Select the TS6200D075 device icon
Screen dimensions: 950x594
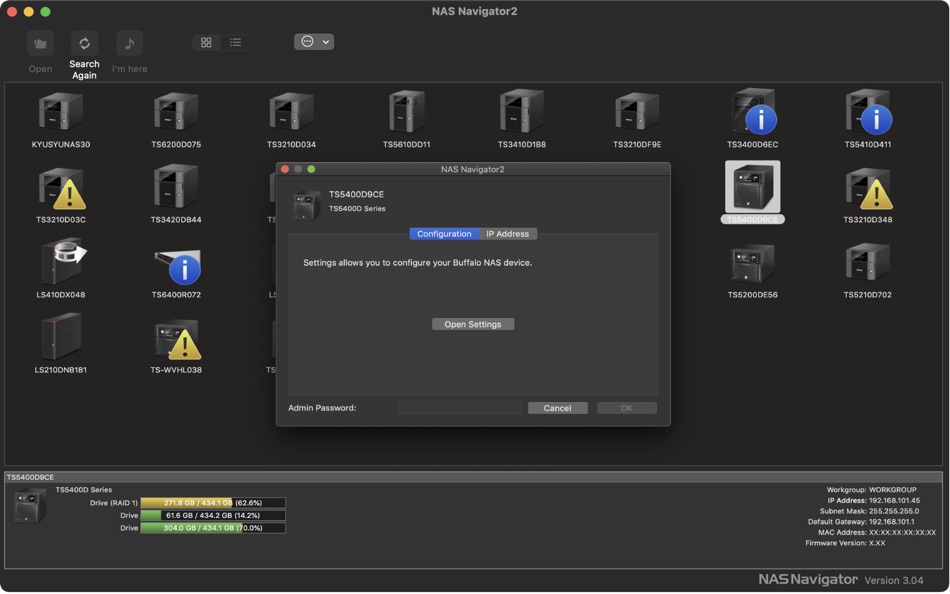tap(176, 112)
